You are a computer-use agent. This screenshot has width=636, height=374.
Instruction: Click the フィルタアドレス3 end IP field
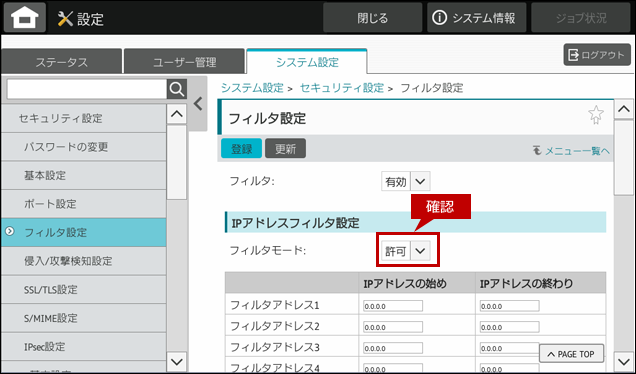tap(509, 348)
